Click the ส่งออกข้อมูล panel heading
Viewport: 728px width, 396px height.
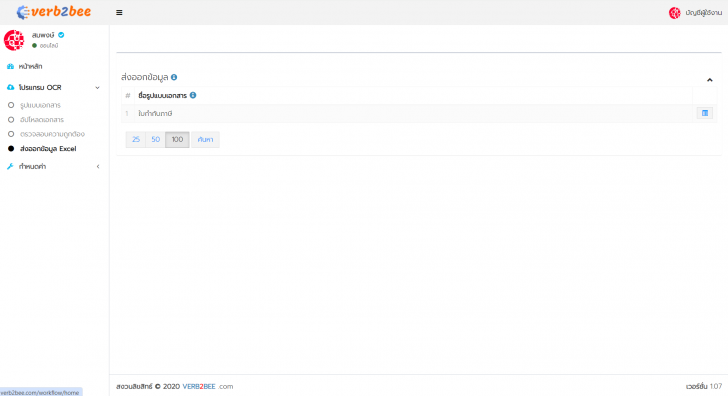pyautogui.click(x=144, y=77)
